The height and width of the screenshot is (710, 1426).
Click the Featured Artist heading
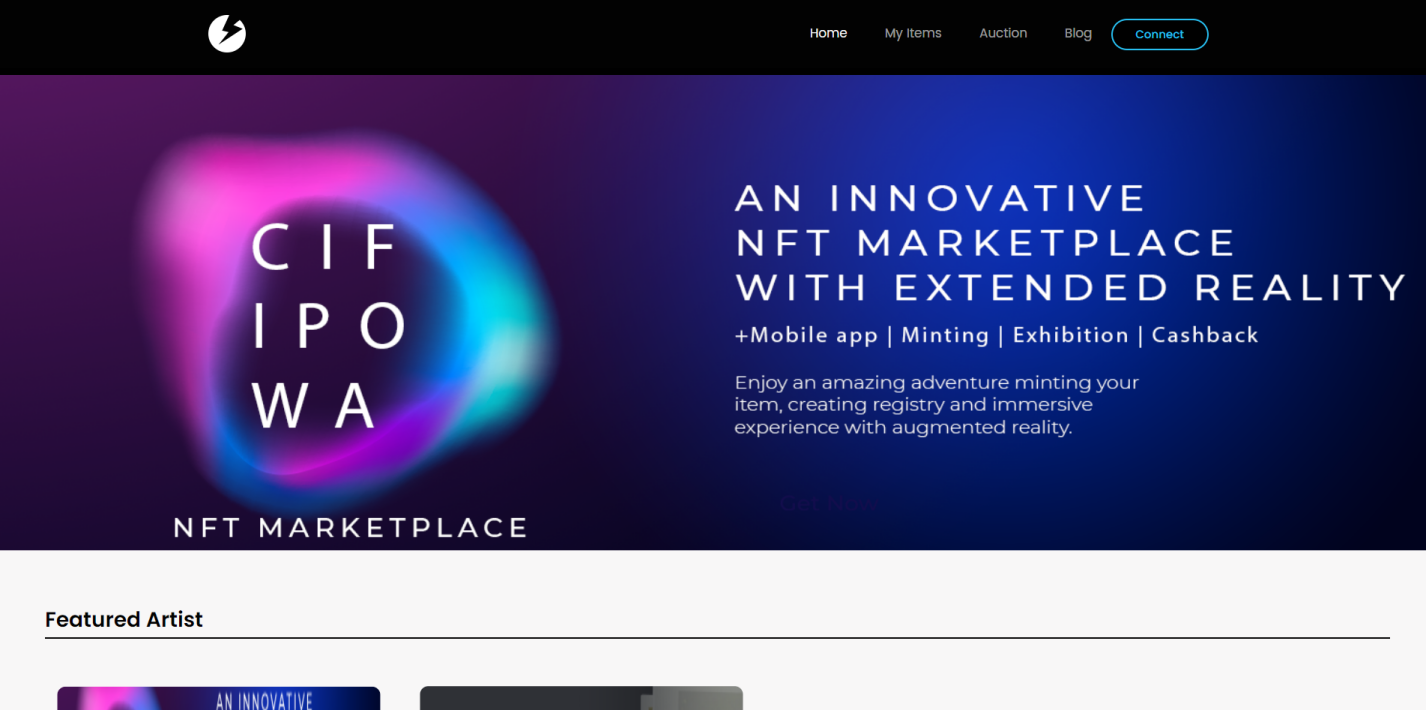124,620
